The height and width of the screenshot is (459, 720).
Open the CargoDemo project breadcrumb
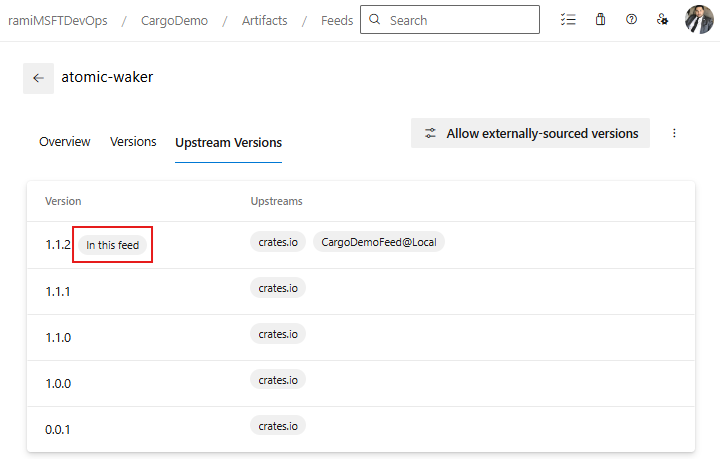tap(174, 20)
